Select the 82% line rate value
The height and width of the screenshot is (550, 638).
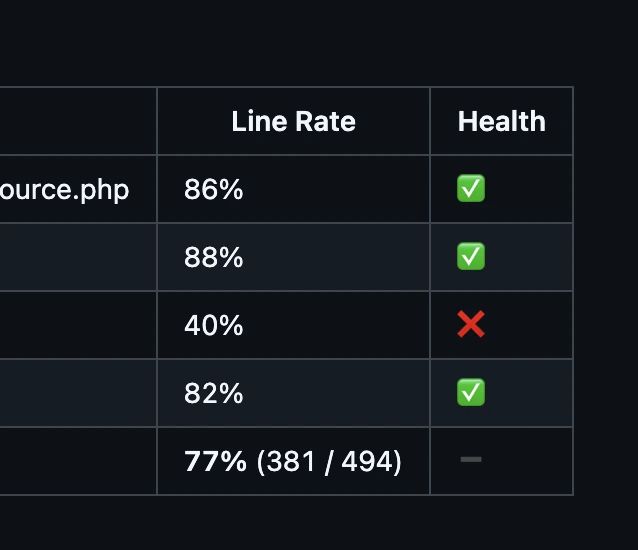(214, 393)
